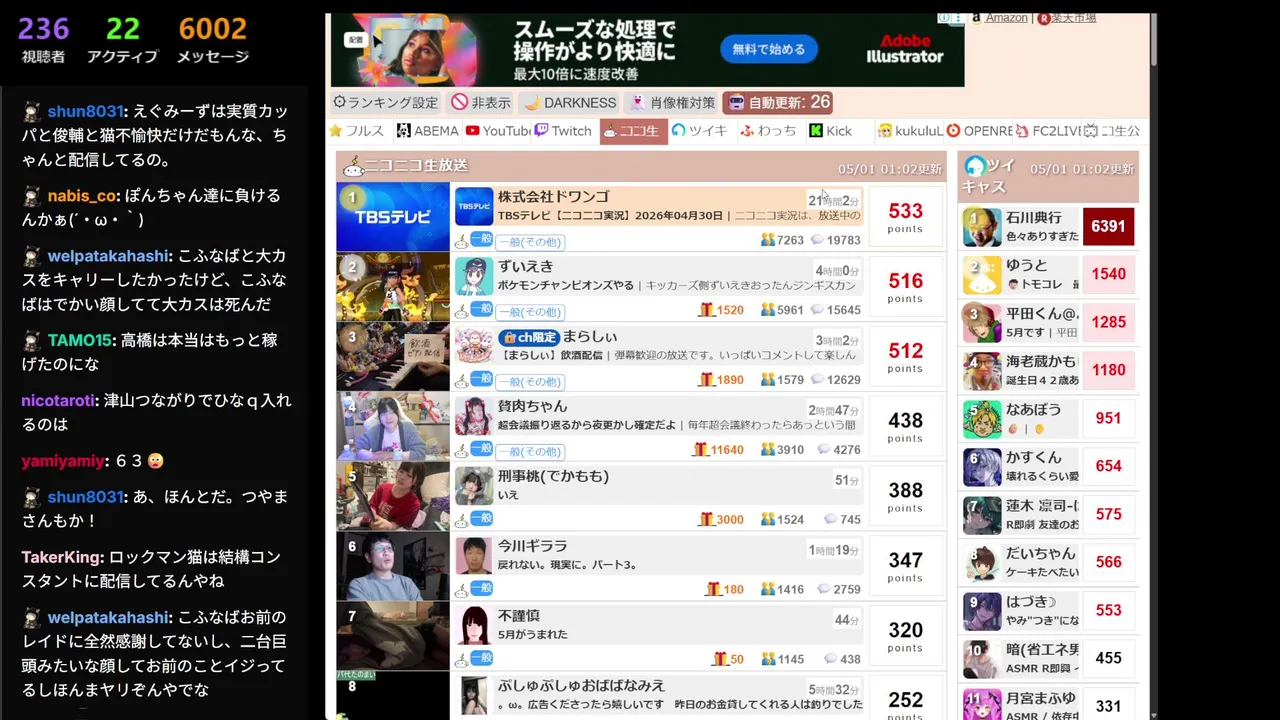The image size is (1280, 720).
Task: Switch to the ABEMA tab
Action: pos(427,131)
